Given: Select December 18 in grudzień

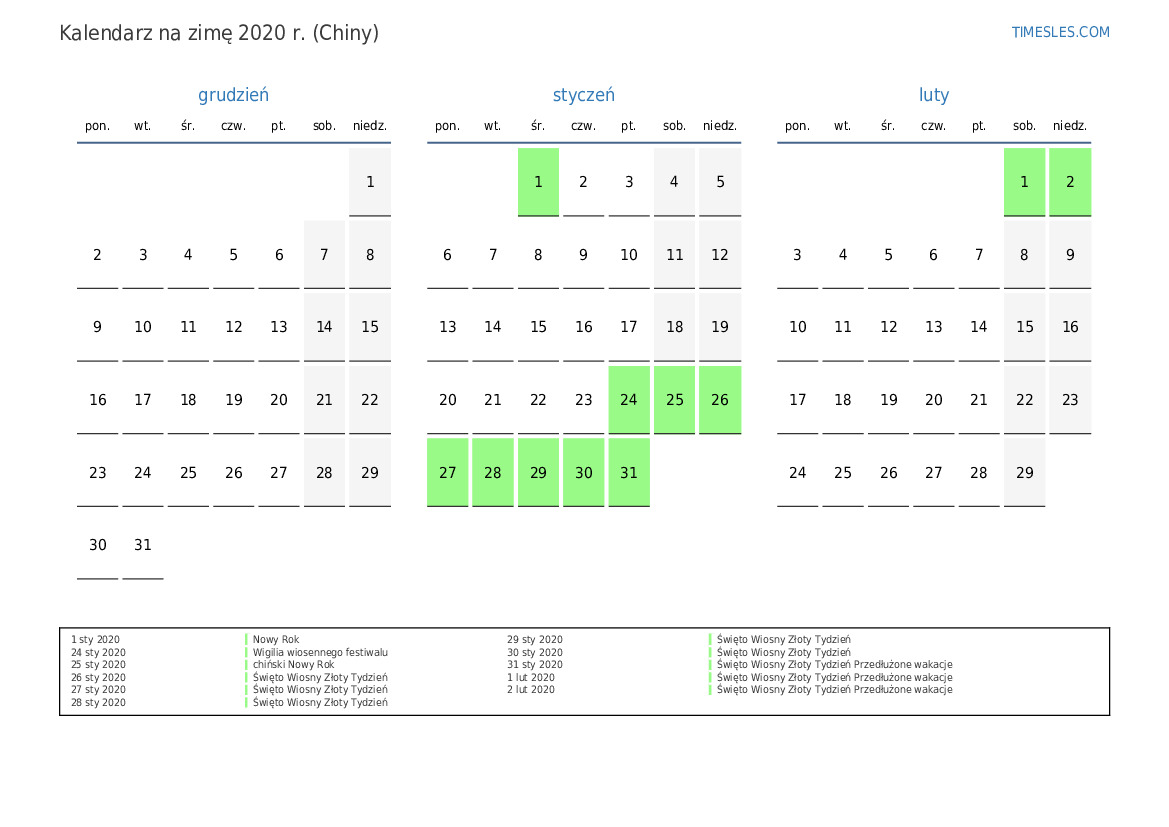Looking at the screenshot, I should click(188, 400).
